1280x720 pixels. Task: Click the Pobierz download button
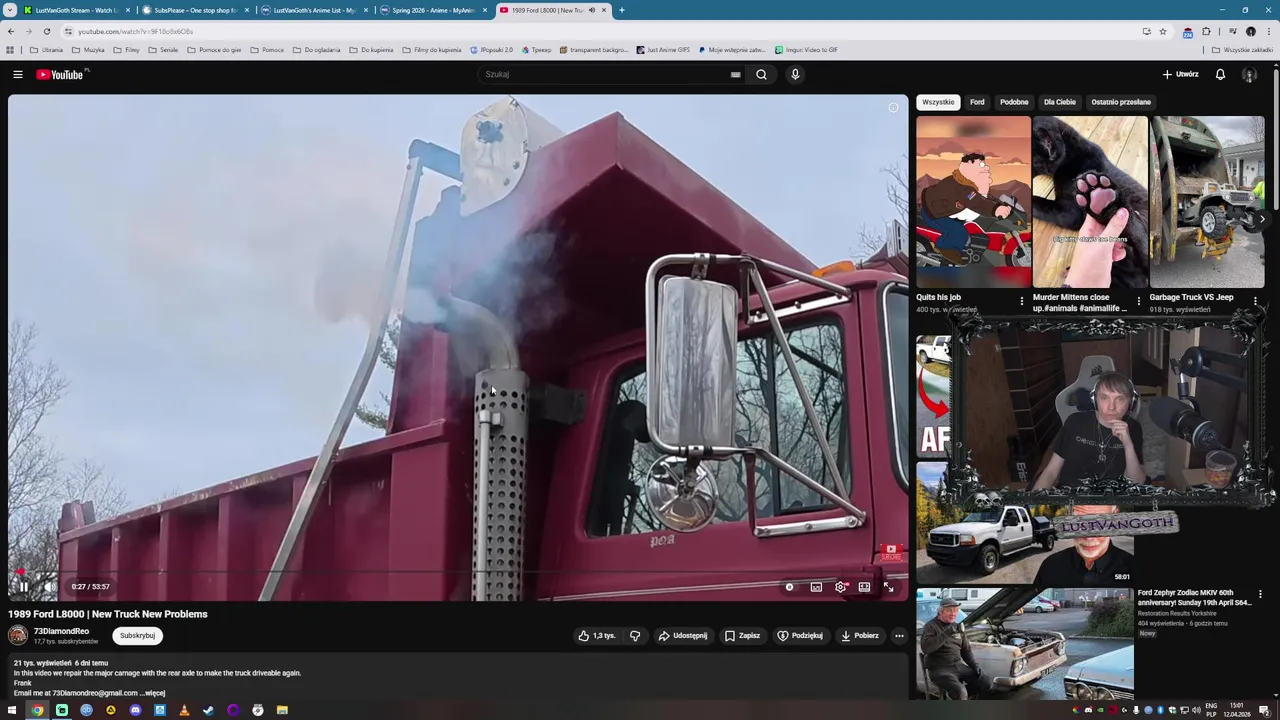point(860,635)
